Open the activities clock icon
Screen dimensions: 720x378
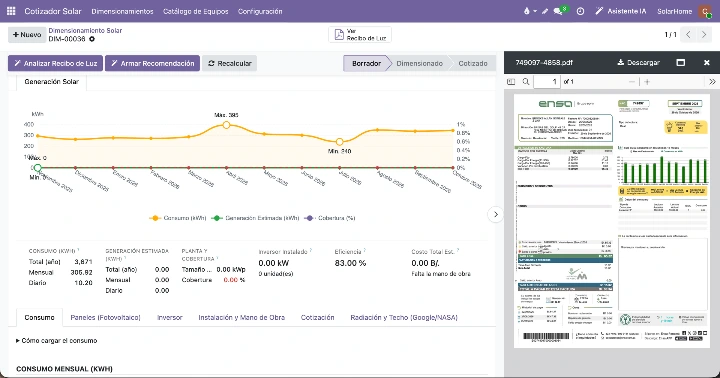[x=580, y=11]
